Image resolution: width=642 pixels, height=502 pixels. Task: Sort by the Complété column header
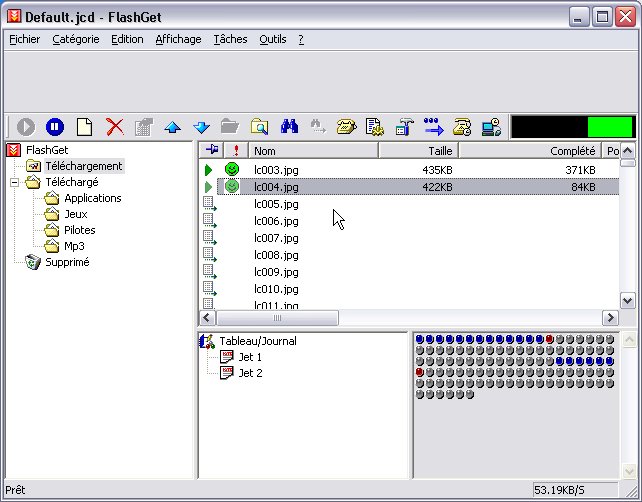[529, 151]
